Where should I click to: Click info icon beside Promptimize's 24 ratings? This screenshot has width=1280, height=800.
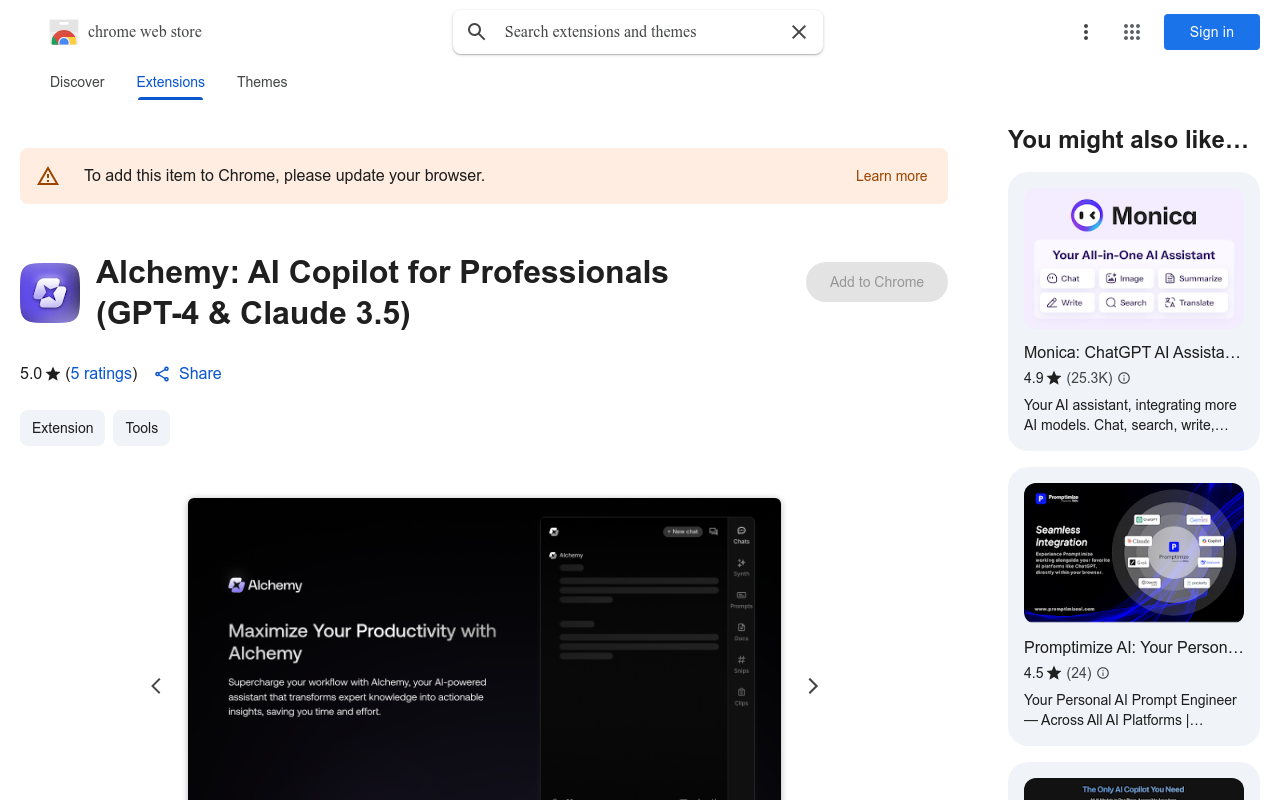[x=1103, y=673]
